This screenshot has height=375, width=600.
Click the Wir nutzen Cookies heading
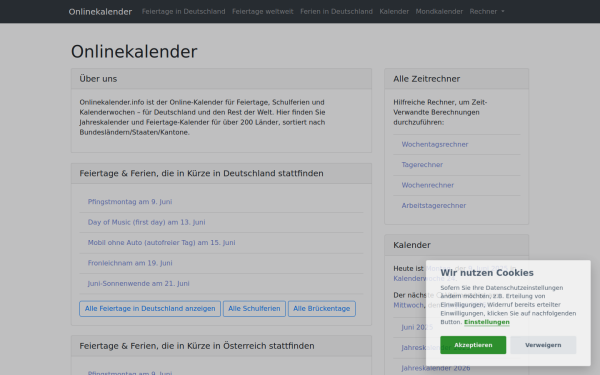(x=487, y=273)
